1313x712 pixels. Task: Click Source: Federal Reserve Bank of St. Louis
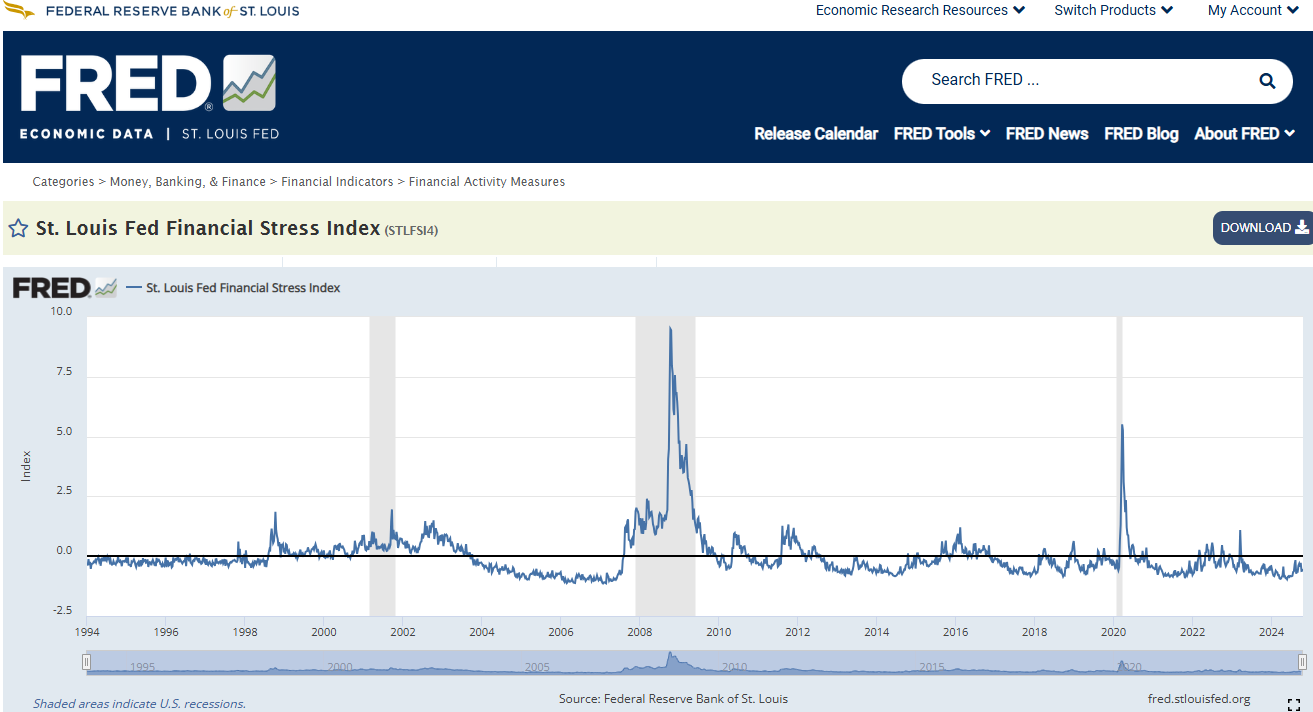(x=673, y=699)
